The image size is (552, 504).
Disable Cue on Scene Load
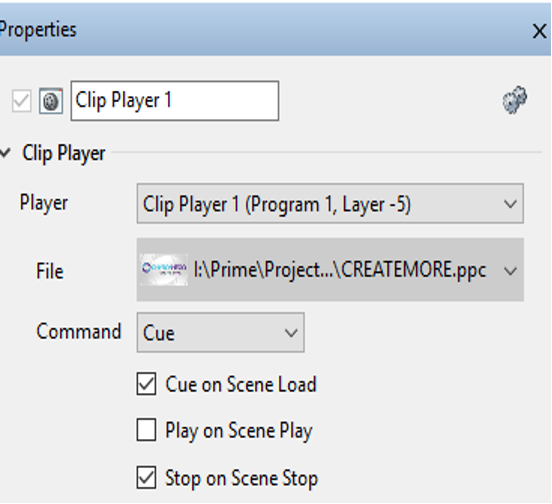coord(146,384)
